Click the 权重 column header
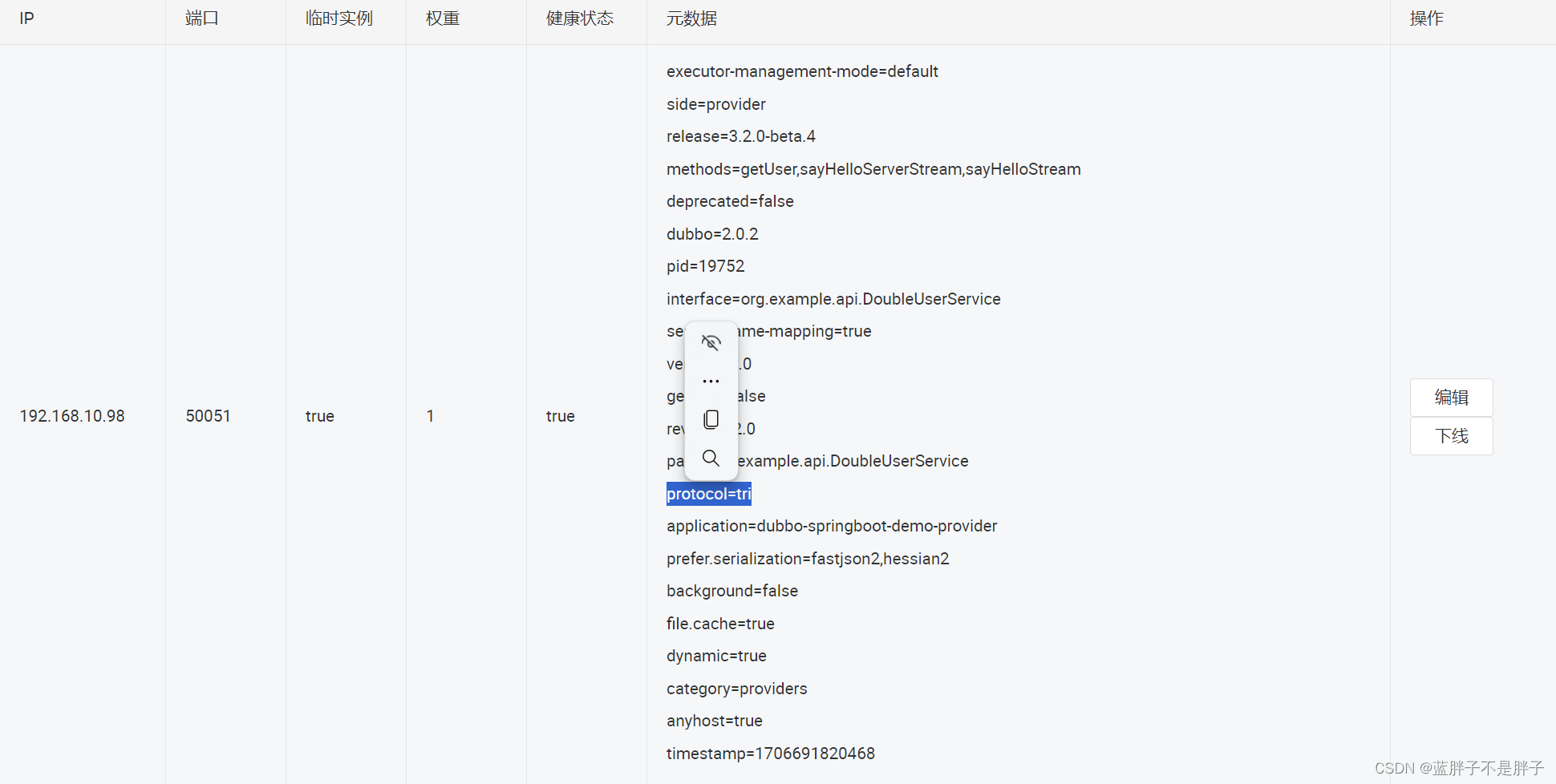 (x=443, y=18)
